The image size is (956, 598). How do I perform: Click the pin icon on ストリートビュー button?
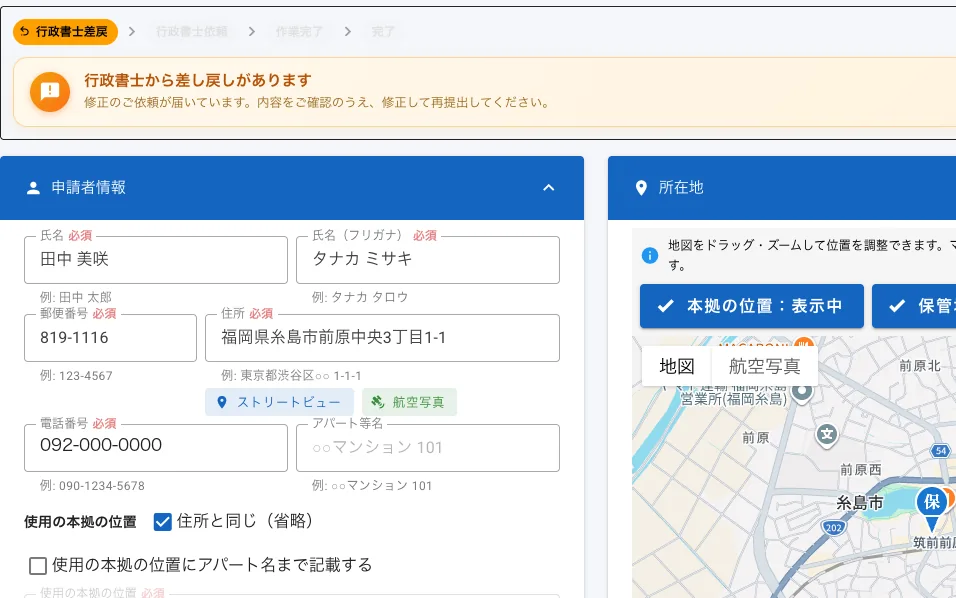point(222,402)
